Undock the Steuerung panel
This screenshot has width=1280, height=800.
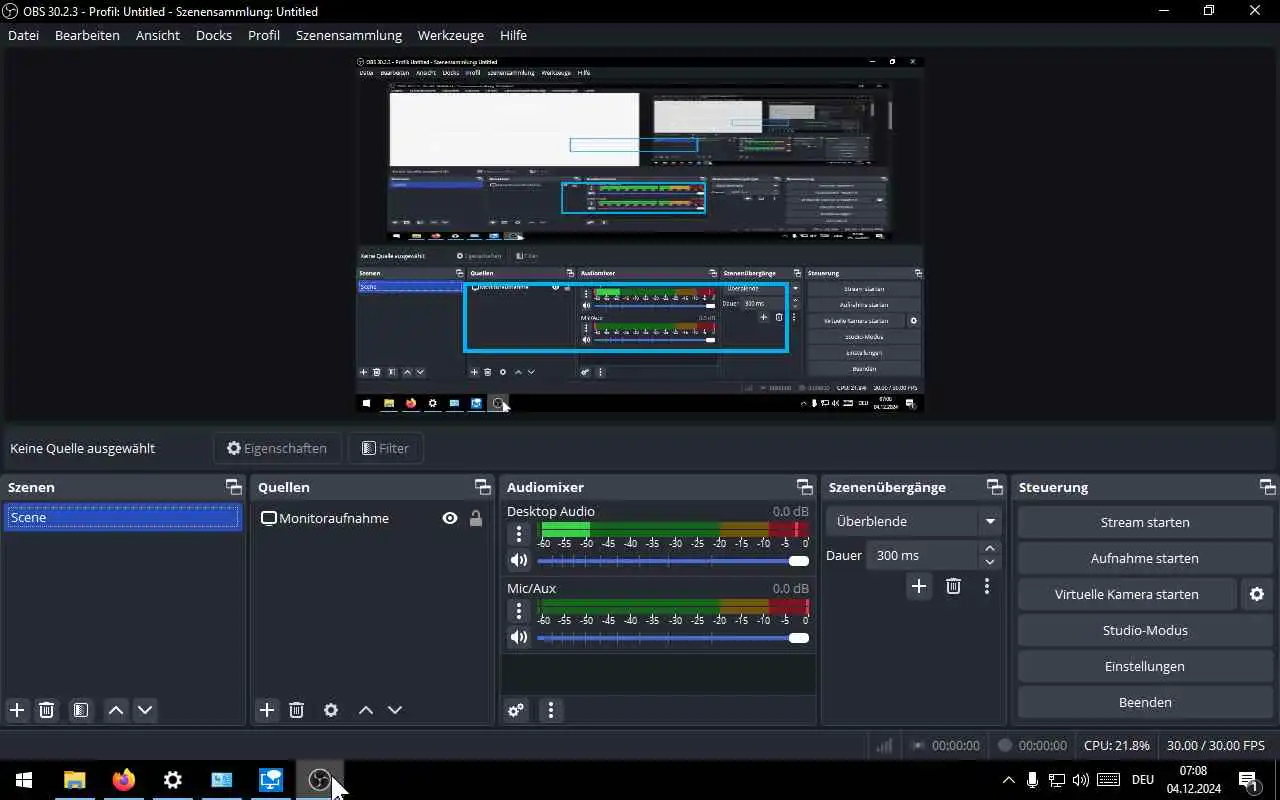coord(1268,487)
